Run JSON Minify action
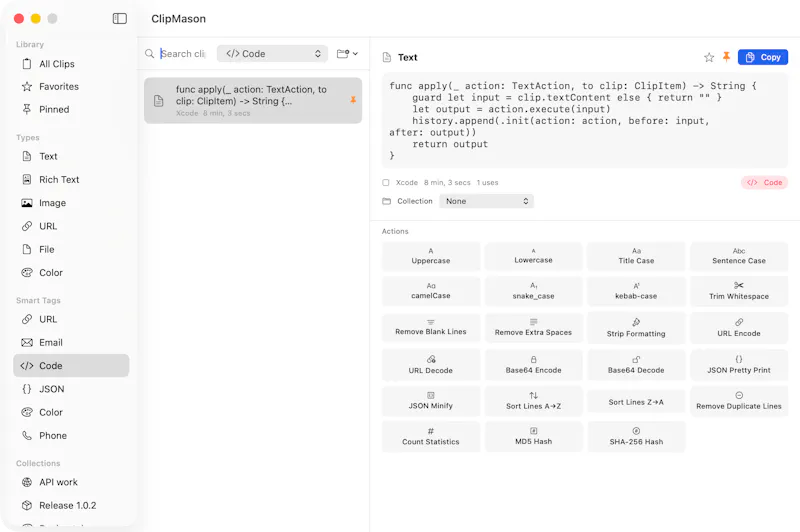Viewport: 800px width, 532px height. pos(431,401)
